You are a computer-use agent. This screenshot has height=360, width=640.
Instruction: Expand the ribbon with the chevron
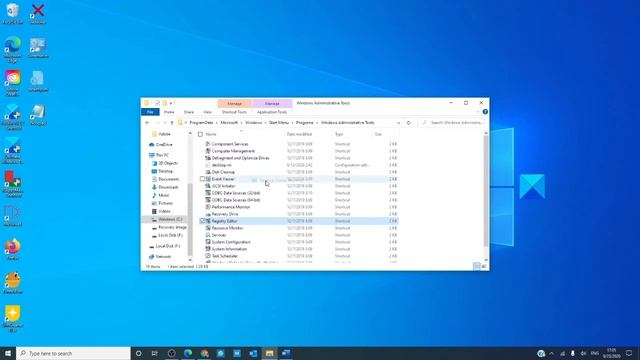(x=478, y=112)
